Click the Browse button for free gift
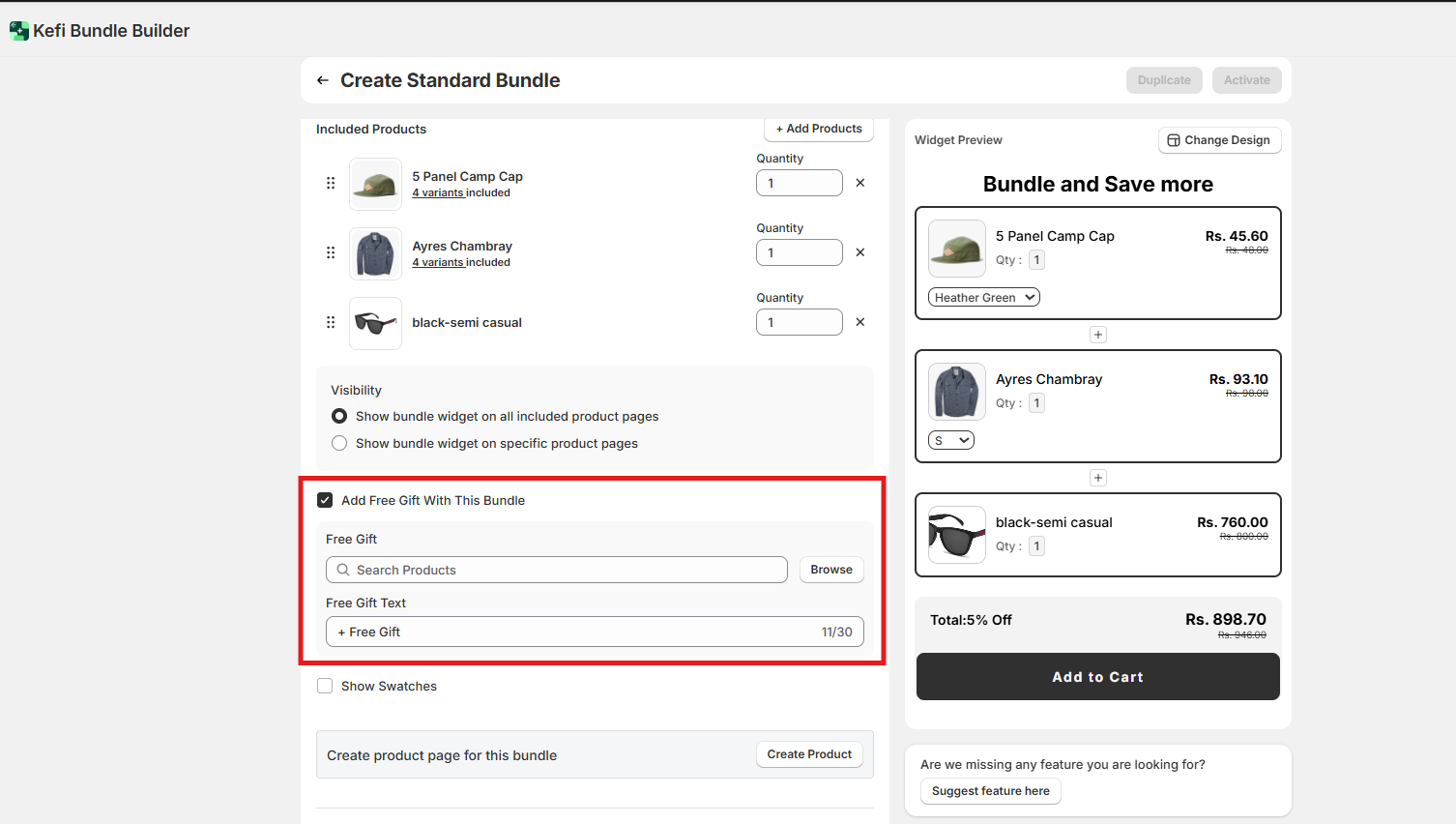 coord(831,570)
